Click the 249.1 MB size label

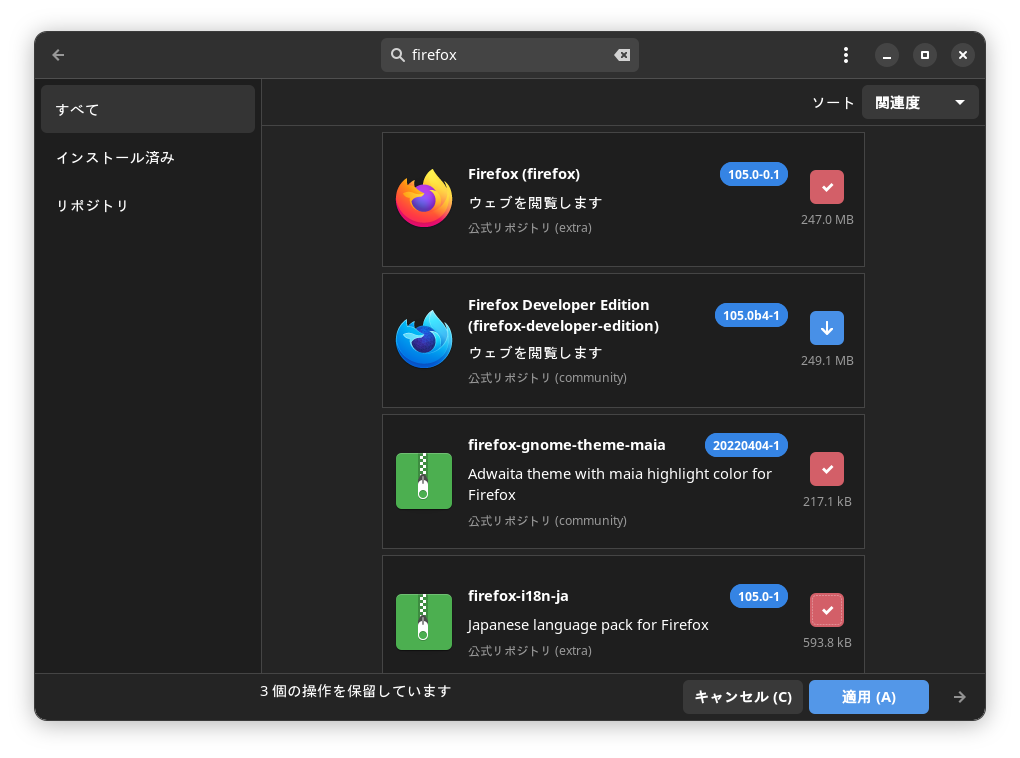point(827,360)
